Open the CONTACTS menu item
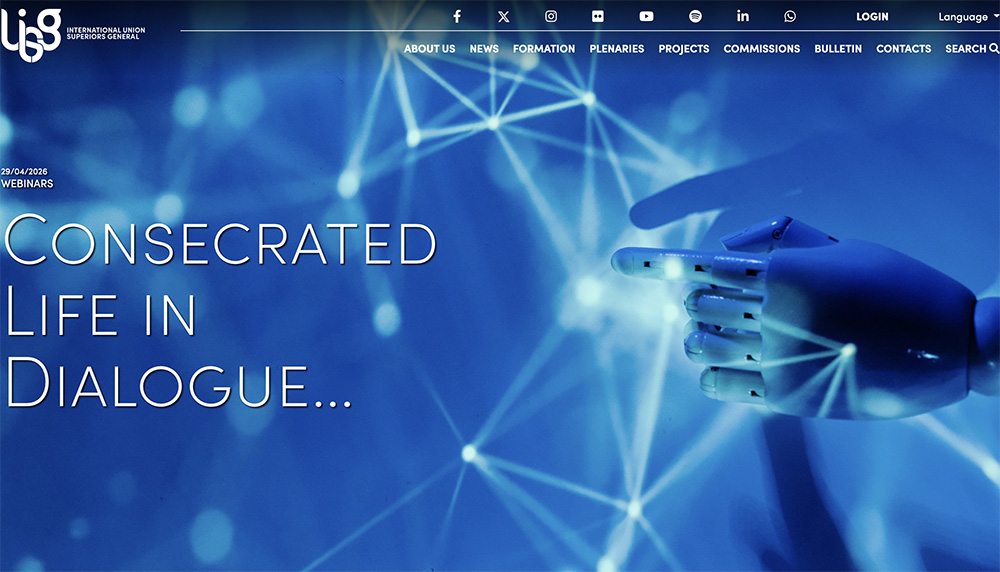The image size is (1000, 572). point(904,48)
